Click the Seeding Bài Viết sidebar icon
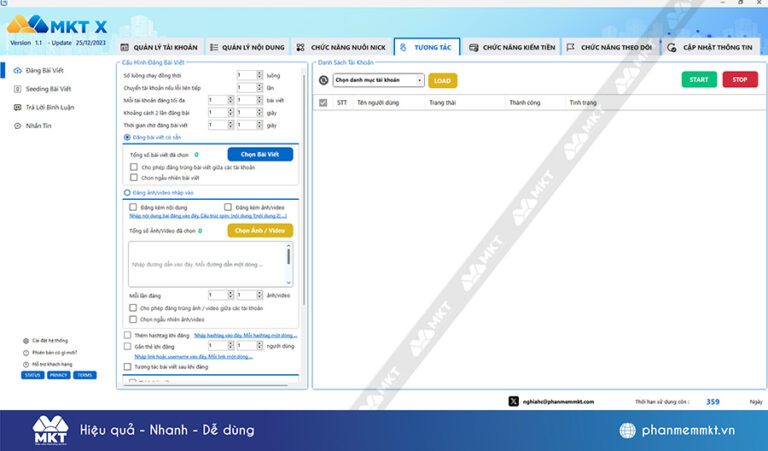 pos(18,89)
